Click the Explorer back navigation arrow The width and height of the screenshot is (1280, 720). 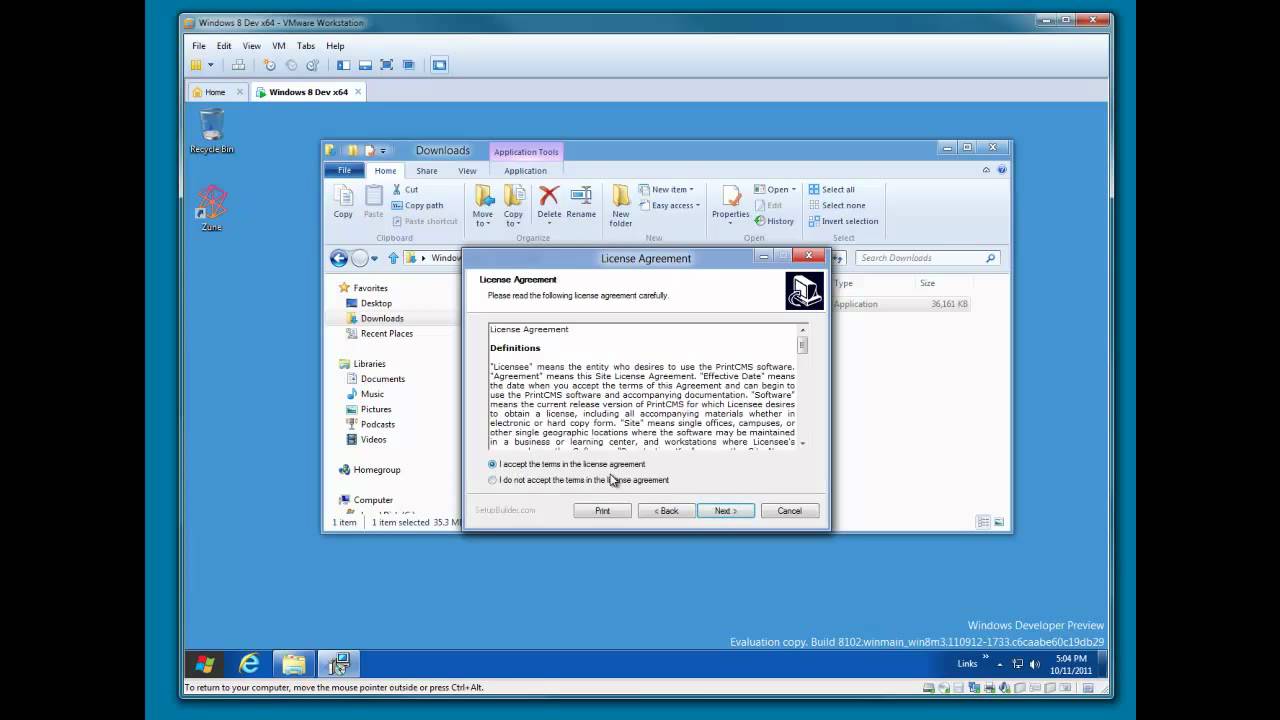tap(339, 258)
